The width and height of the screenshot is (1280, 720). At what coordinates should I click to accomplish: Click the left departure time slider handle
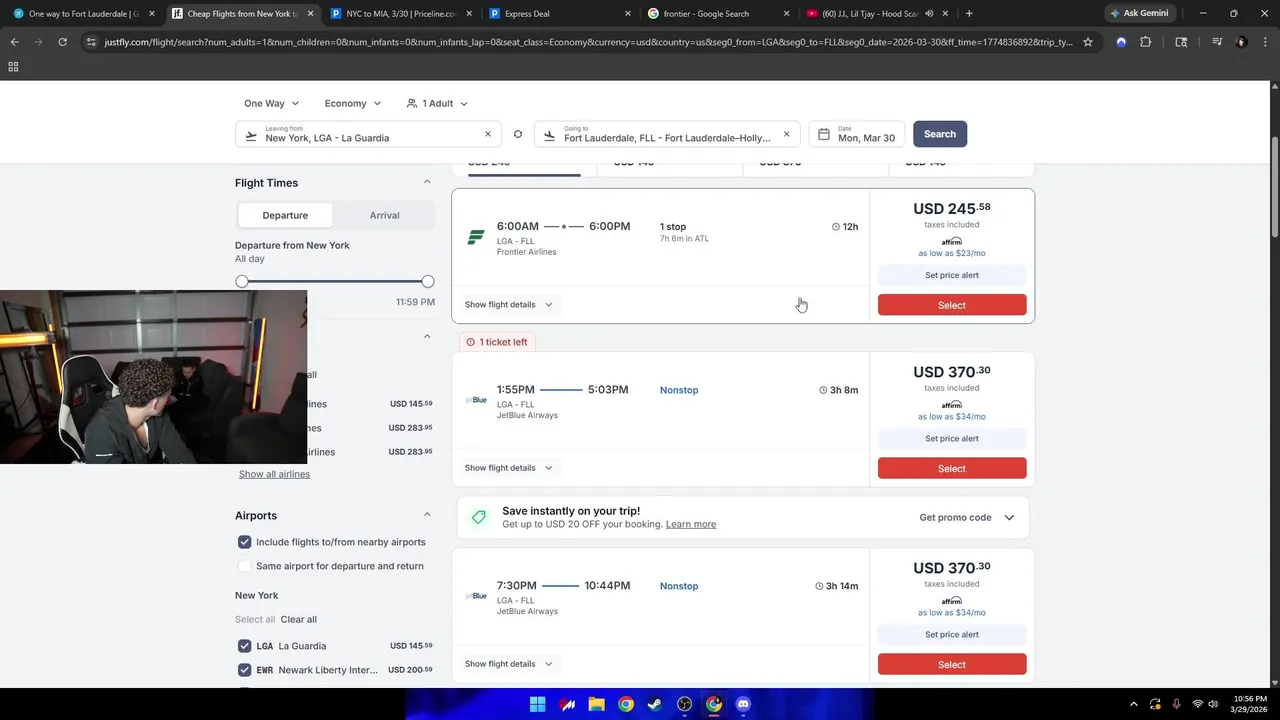click(x=242, y=282)
